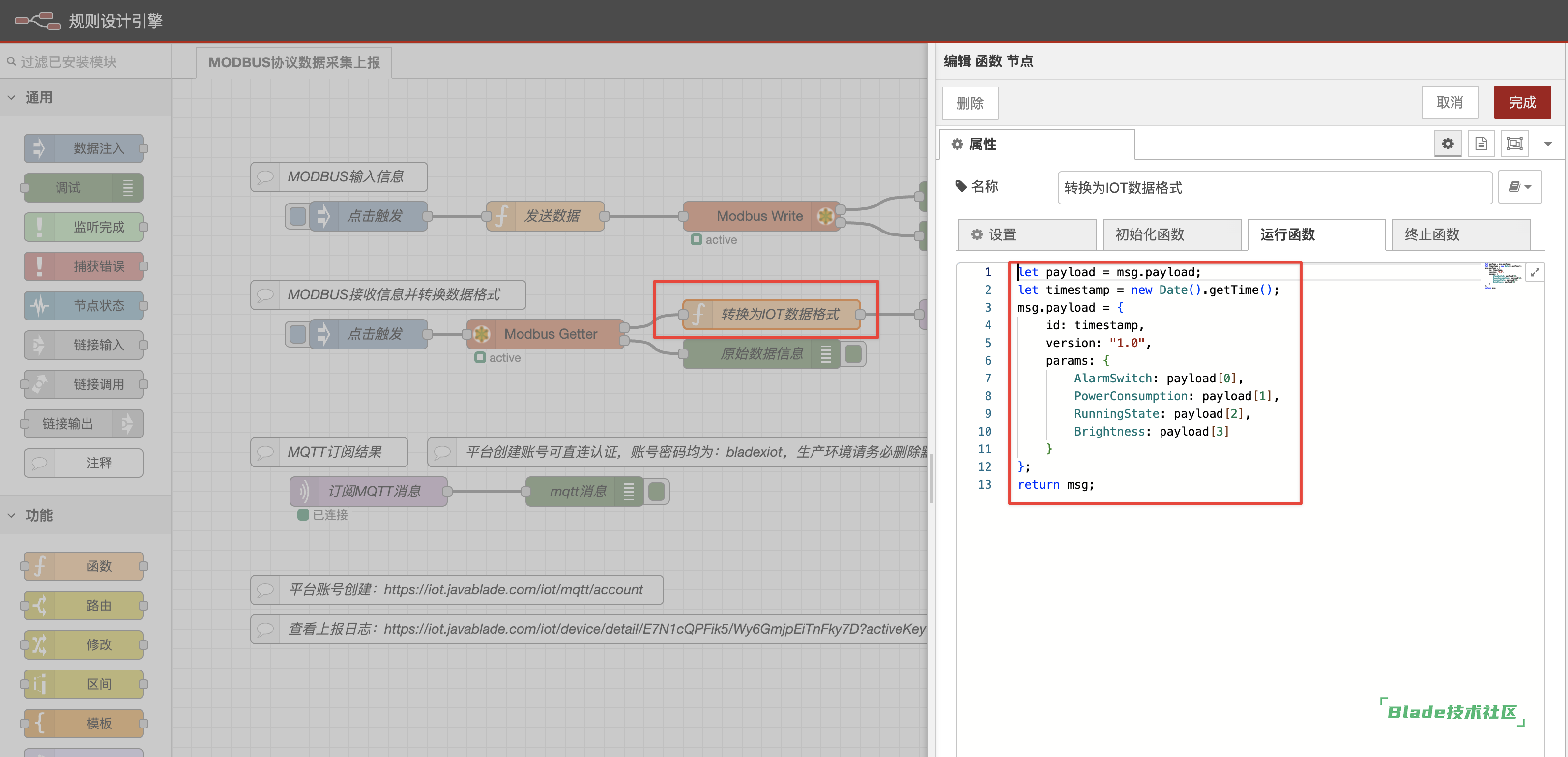Image resolution: width=1568 pixels, height=757 pixels.
Task: Toggle the 原始数据信息 debug node output
Action: 853,353
